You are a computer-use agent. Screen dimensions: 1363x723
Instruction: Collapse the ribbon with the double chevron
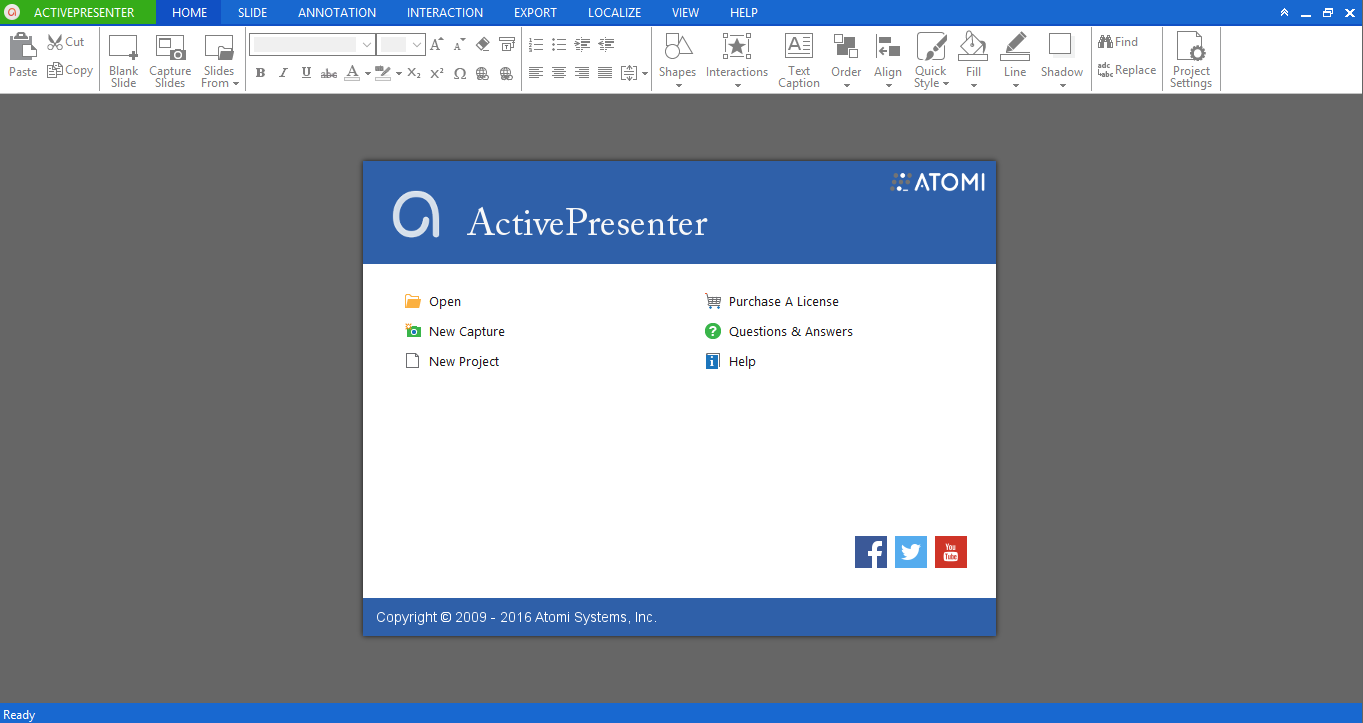pyautogui.click(x=1284, y=13)
